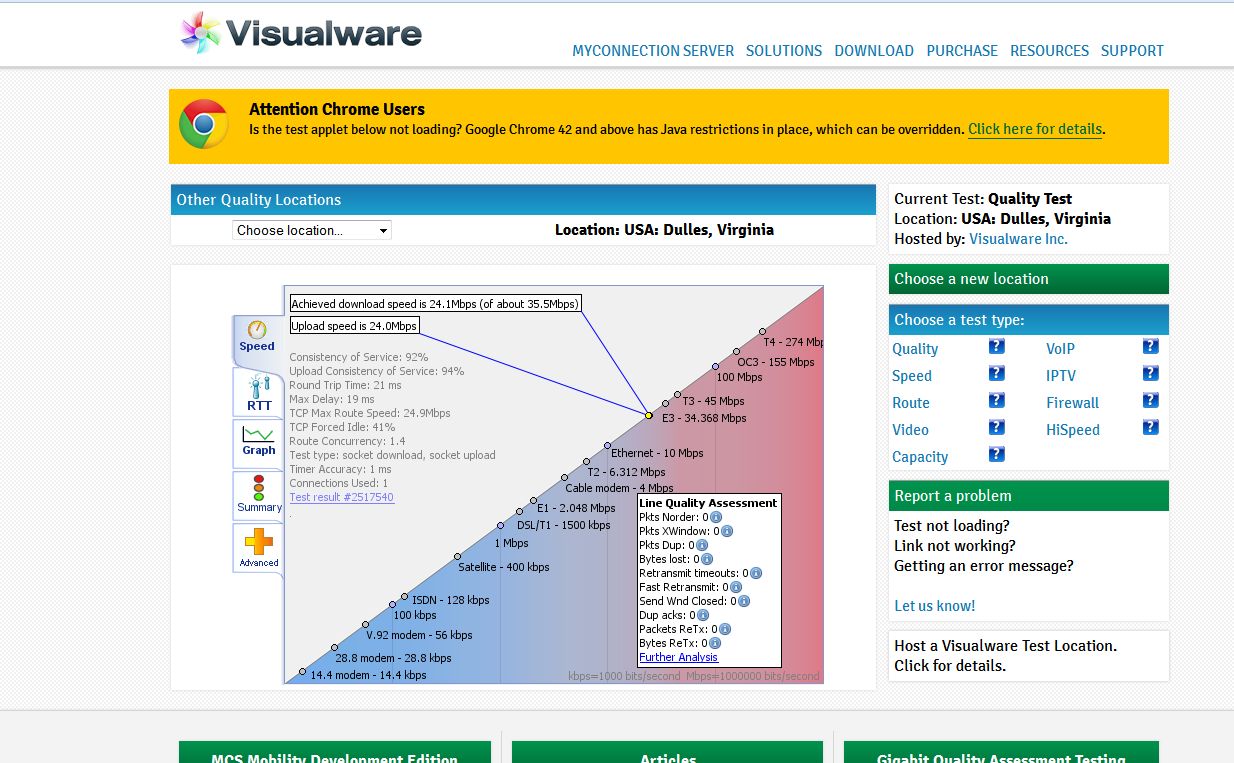Click the Satellite - 400 kbps graph point
Image resolution: width=1234 pixels, height=763 pixels.
tap(457, 556)
